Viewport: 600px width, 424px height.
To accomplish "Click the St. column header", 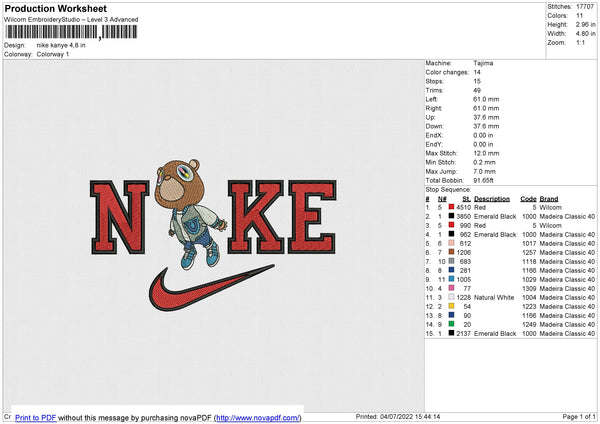I will coord(466,199).
